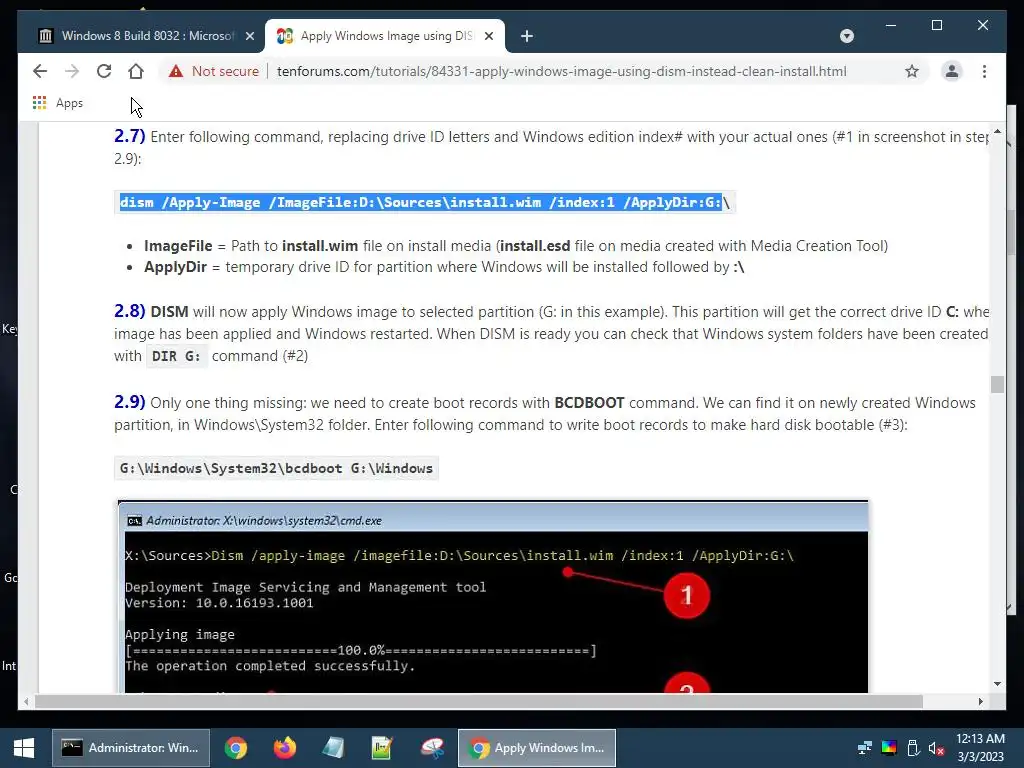Image resolution: width=1024 pixels, height=768 pixels.
Task: Click the step 2.9) heading number
Action: pos(129,402)
